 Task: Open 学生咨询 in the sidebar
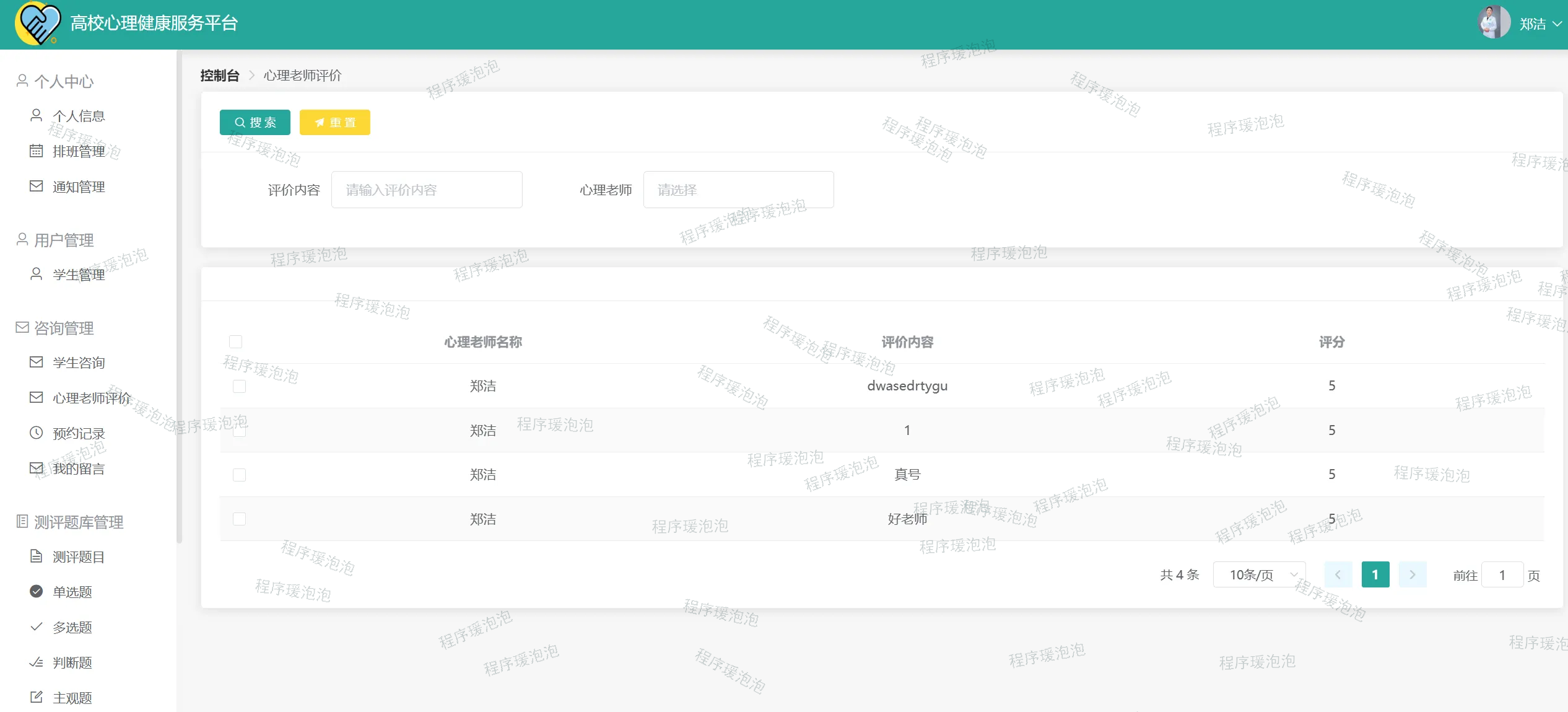(x=79, y=363)
